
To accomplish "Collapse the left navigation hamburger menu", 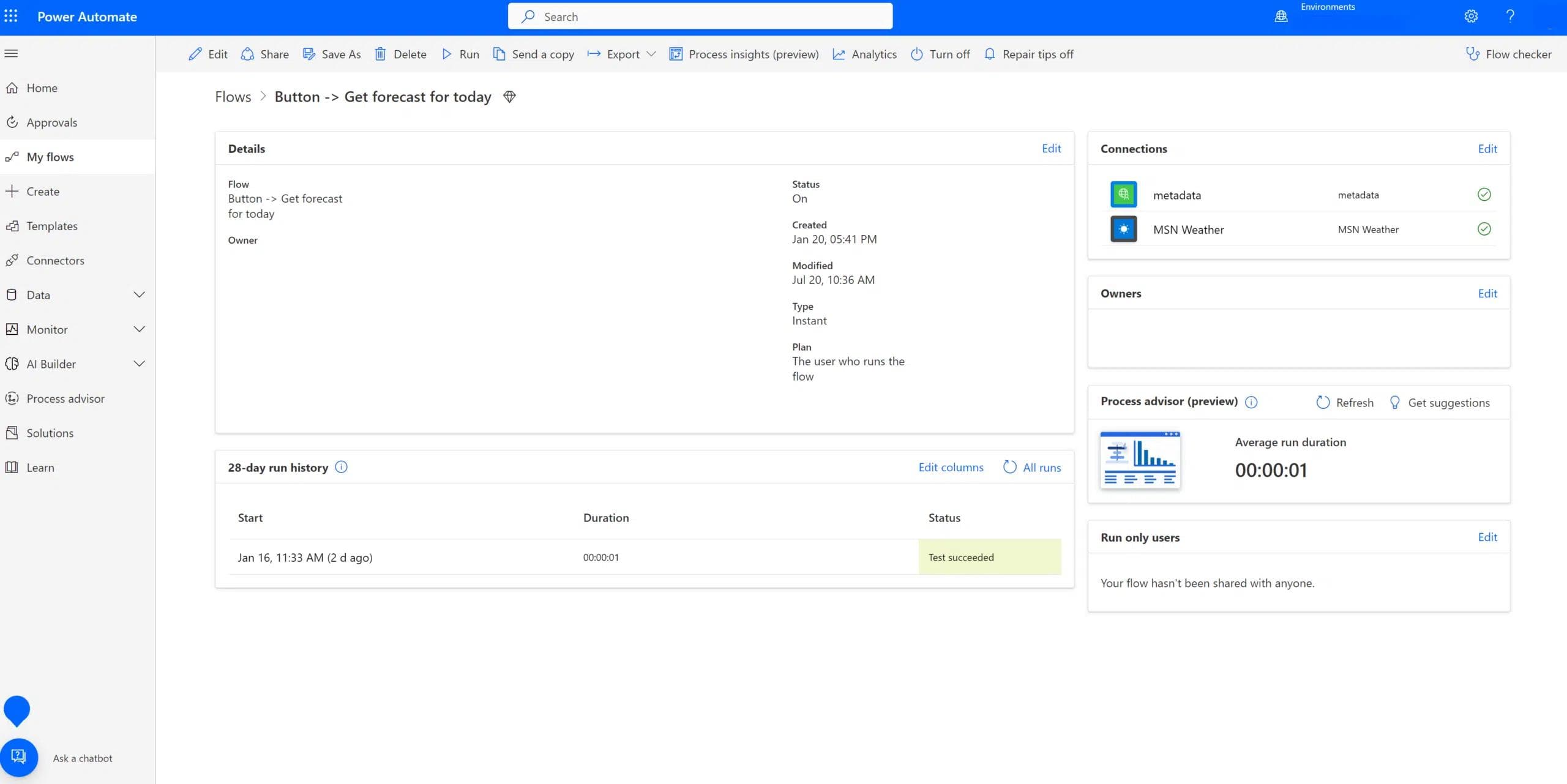I will pos(11,53).
